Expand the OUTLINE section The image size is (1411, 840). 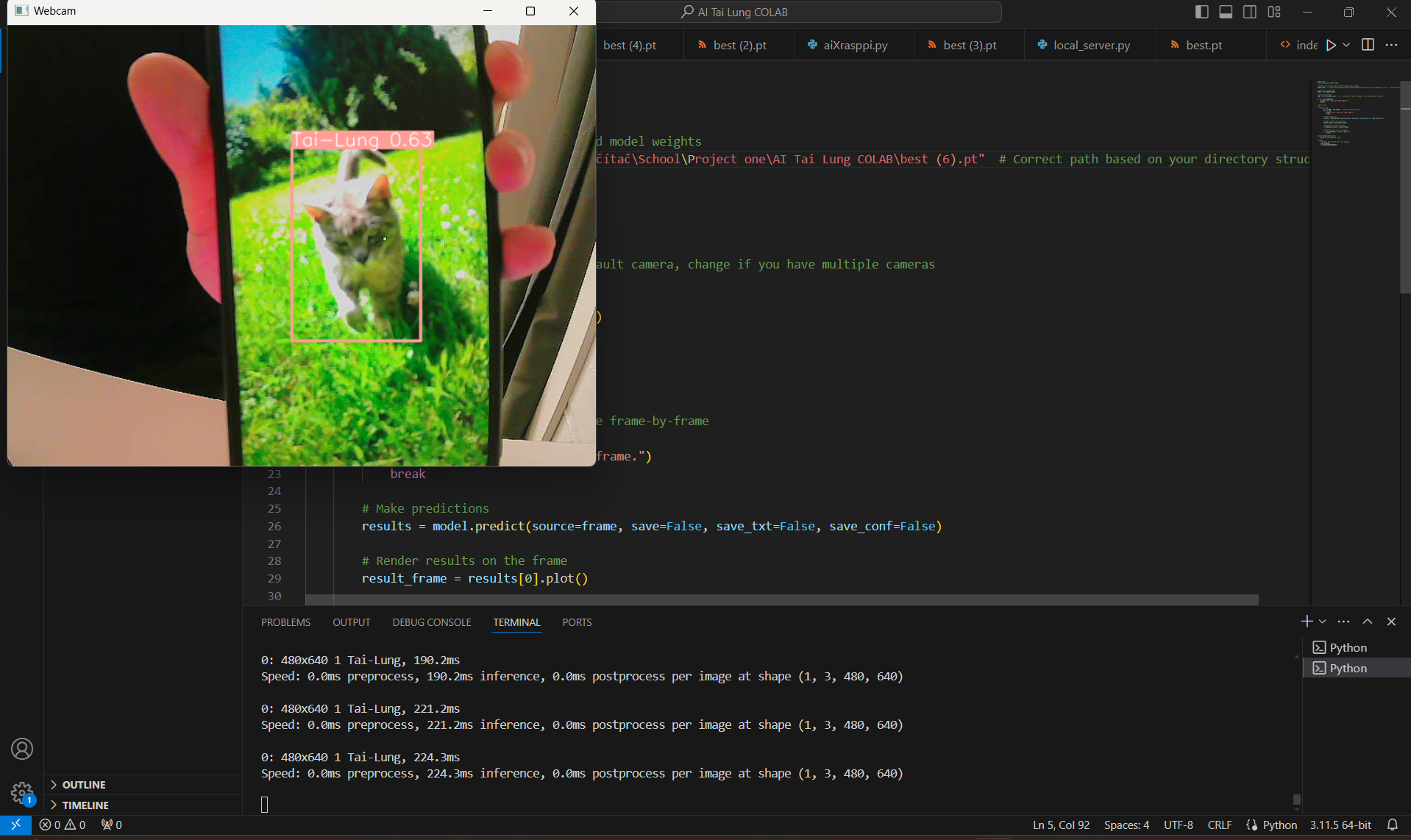[x=143, y=785]
